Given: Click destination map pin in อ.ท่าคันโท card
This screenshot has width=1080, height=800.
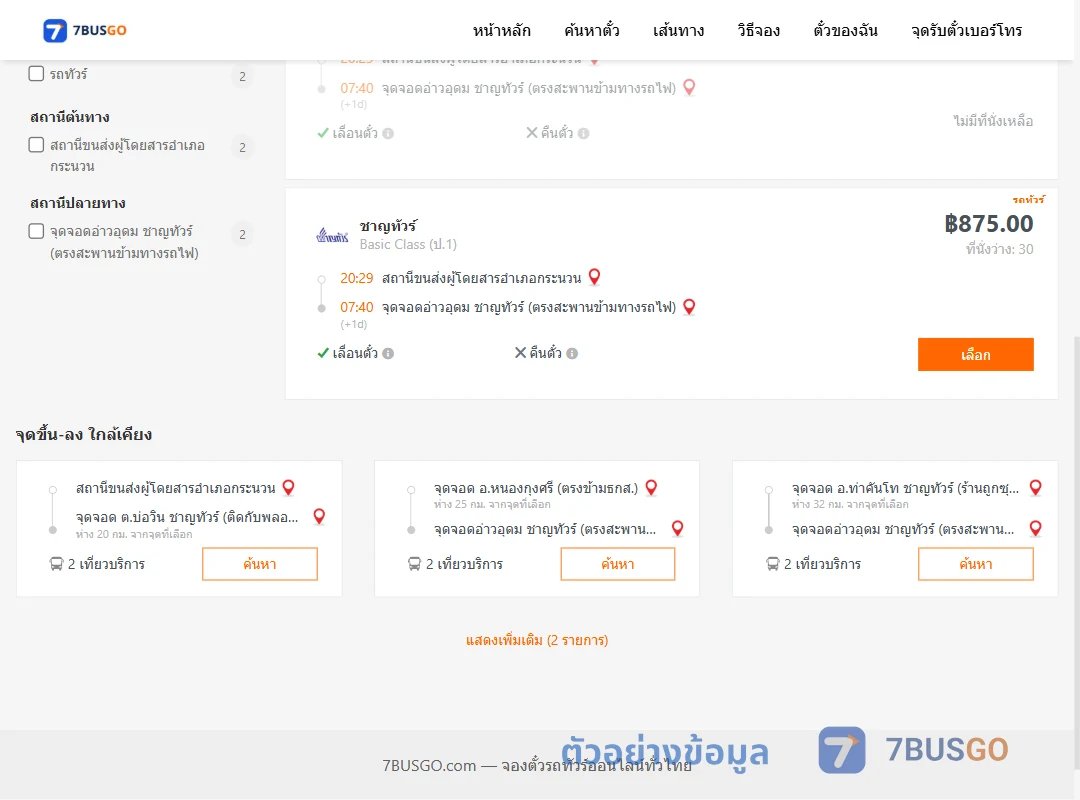Looking at the screenshot, I should coord(1035,529).
